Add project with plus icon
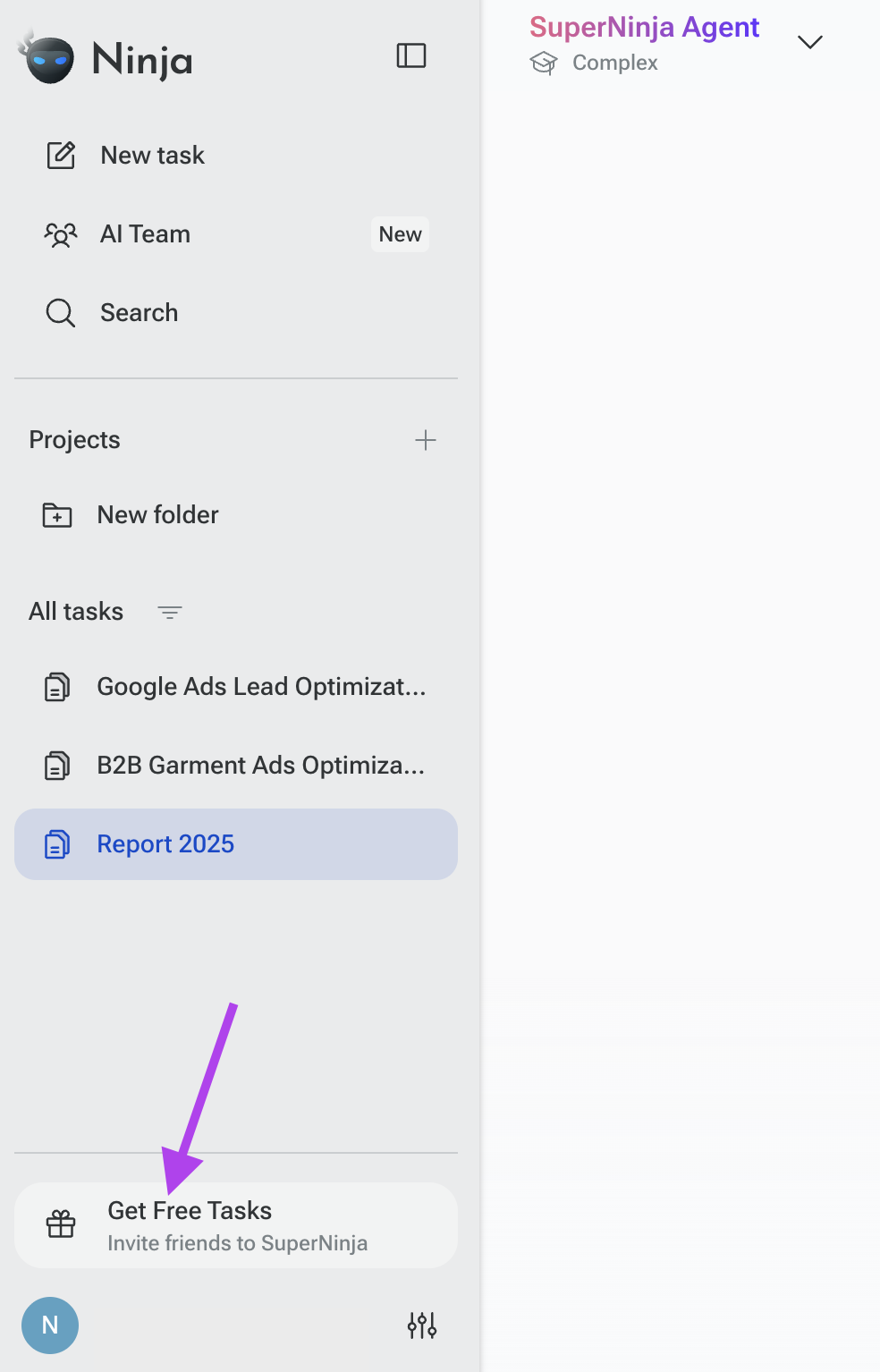Viewport: 880px width, 1372px height. (426, 440)
